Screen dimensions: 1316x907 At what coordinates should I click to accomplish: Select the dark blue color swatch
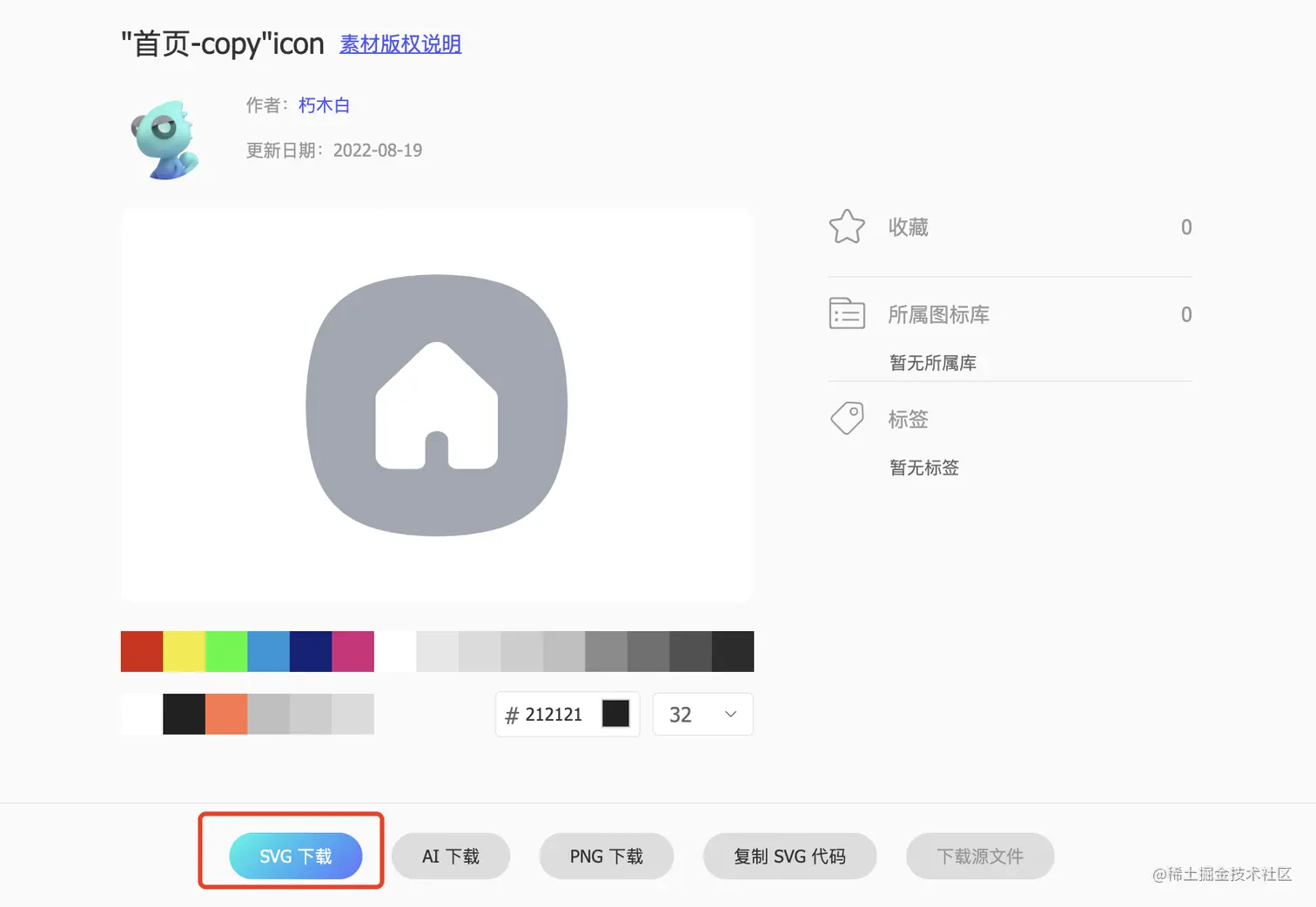tap(310, 651)
